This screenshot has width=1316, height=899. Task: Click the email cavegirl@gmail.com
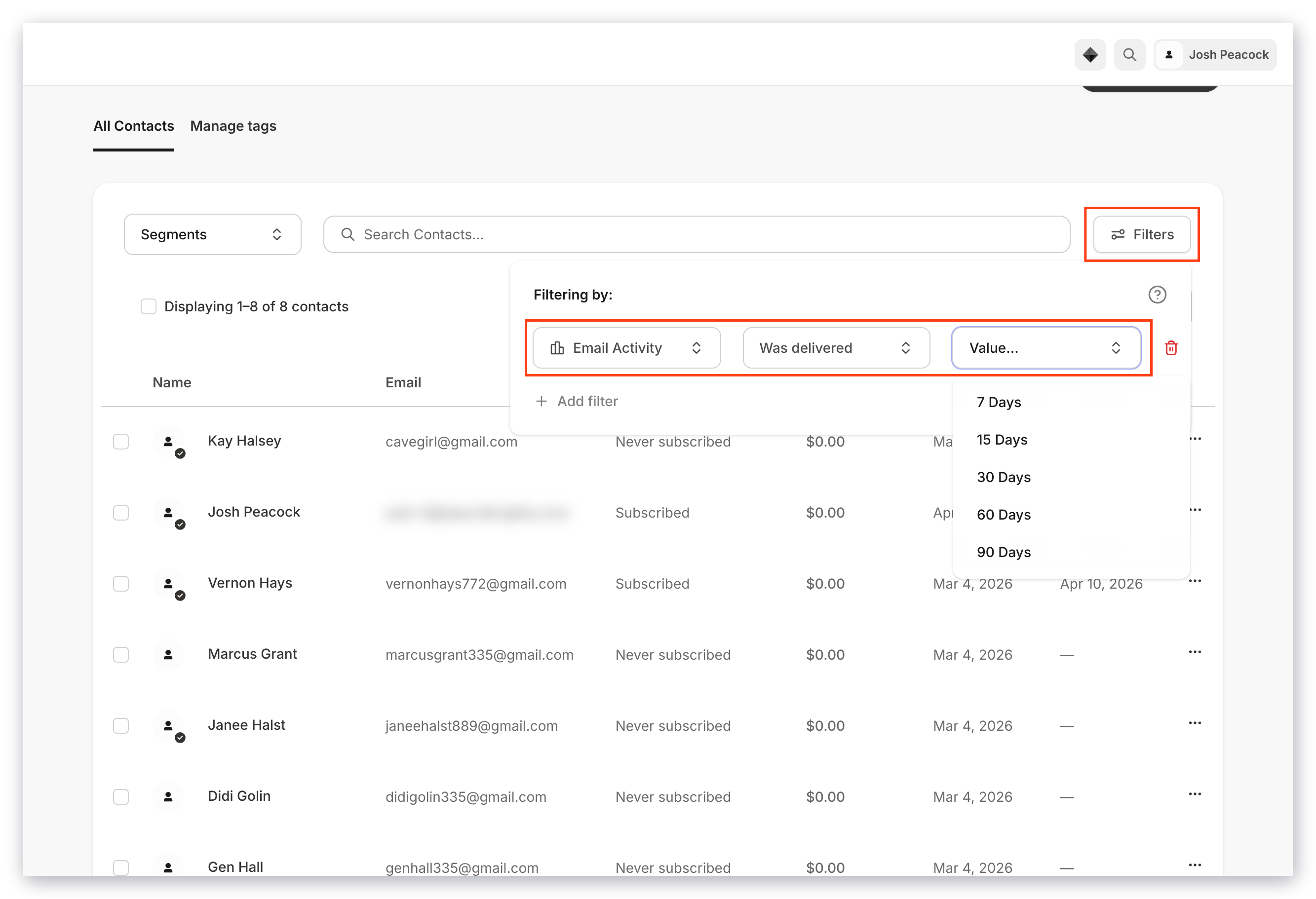[x=451, y=442]
